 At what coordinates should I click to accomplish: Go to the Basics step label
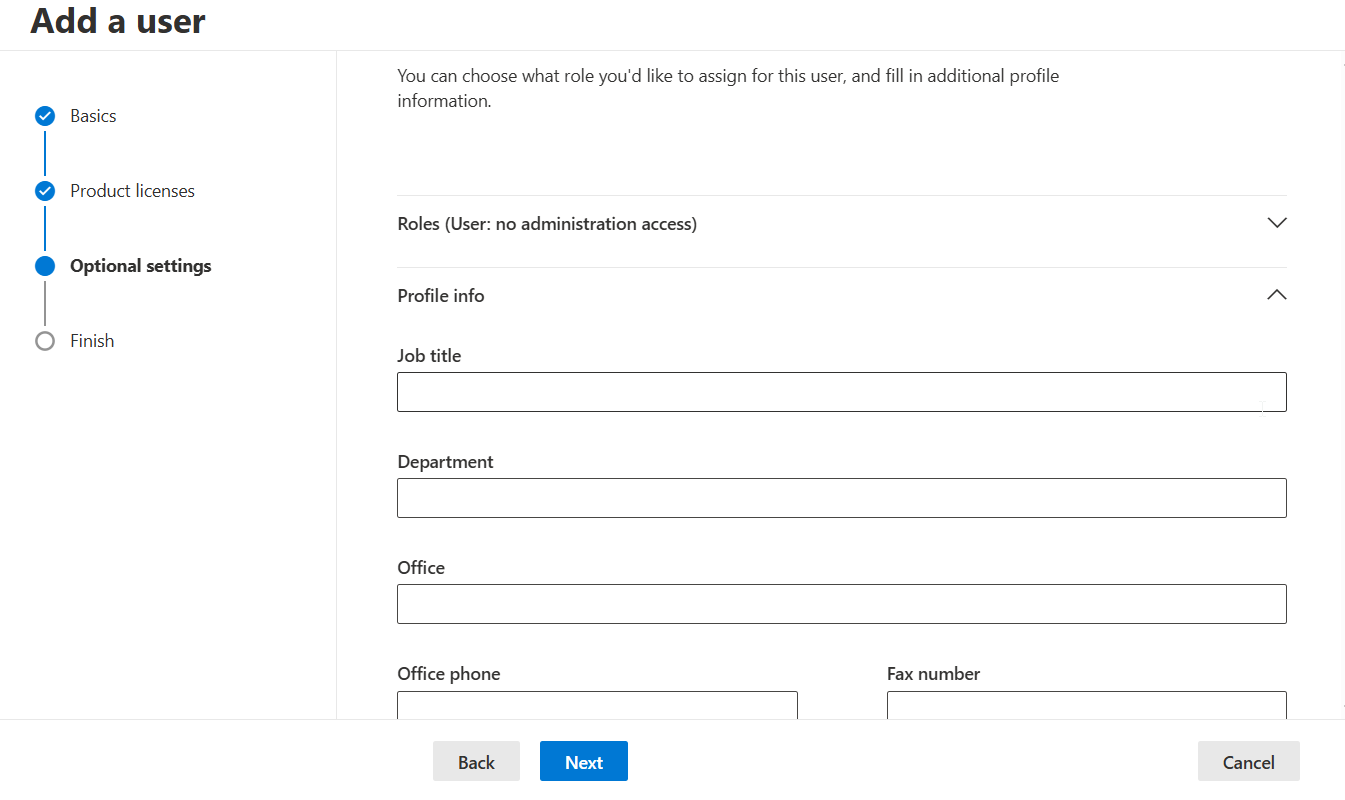pyautogui.click(x=93, y=116)
